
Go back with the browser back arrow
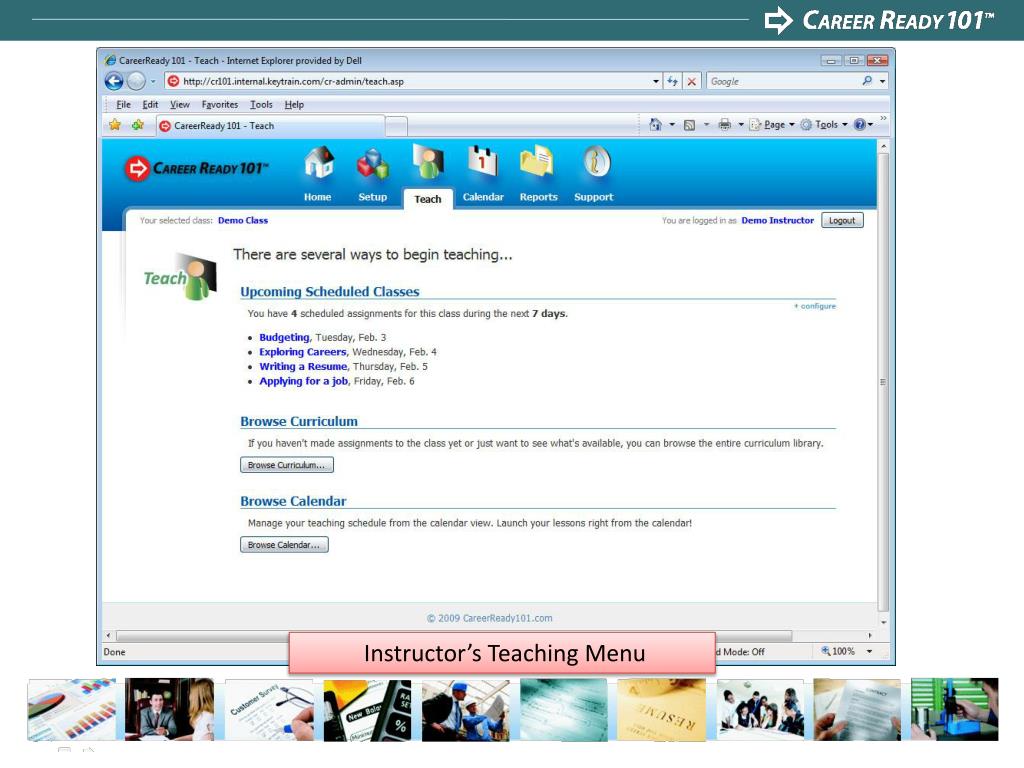tap(114, 82)
